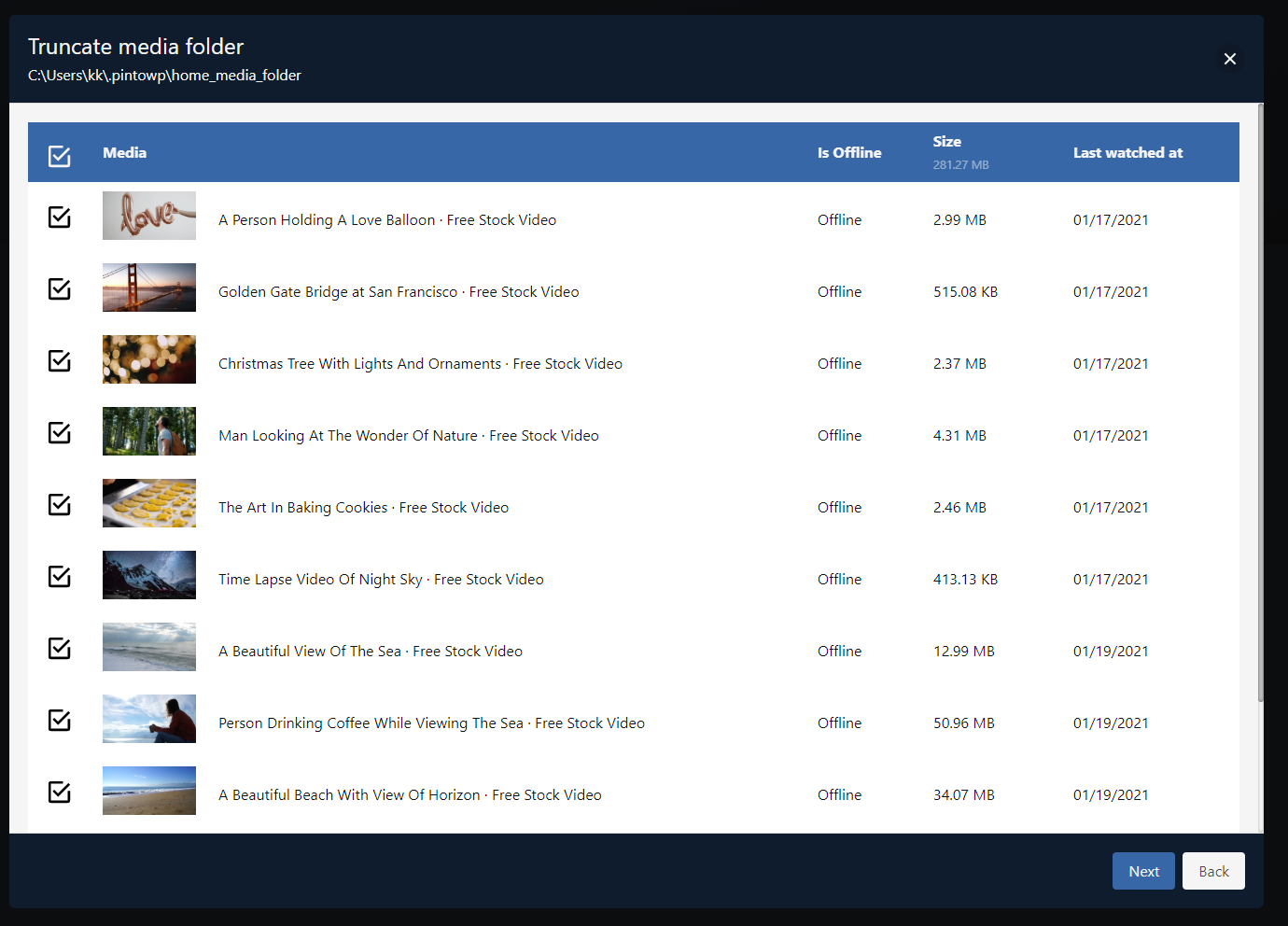Click the 2.99 MB size value
The height and width of the screenshot is (926, 1288).
(x=959, y=220)
